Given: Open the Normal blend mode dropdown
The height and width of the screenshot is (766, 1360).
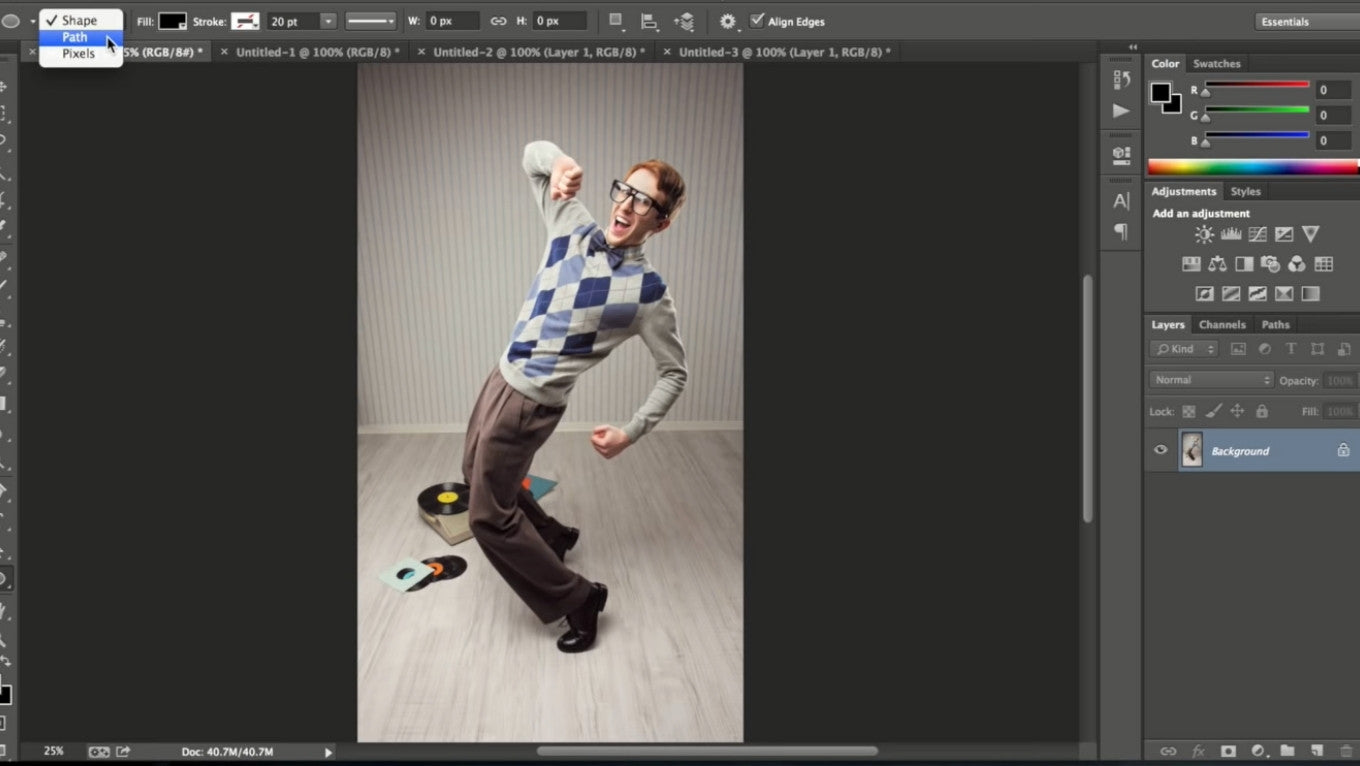Looking at the screenshot, I should point(1212,380).
